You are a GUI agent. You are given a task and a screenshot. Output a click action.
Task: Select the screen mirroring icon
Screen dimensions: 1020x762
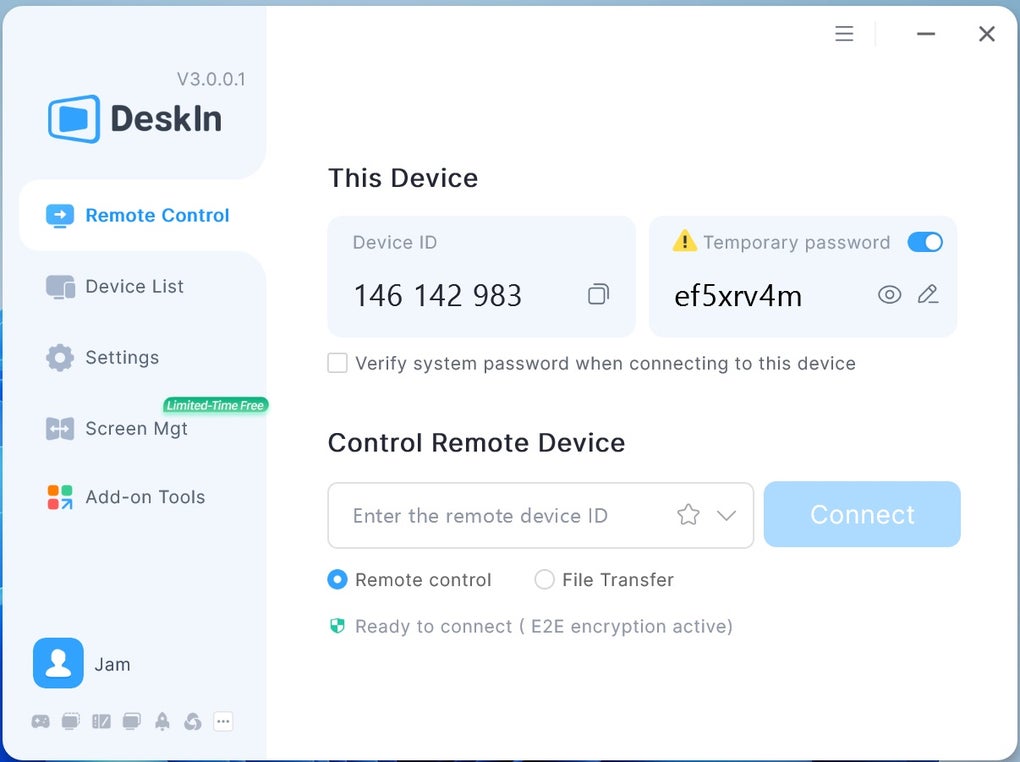click(x=71, y=721)
